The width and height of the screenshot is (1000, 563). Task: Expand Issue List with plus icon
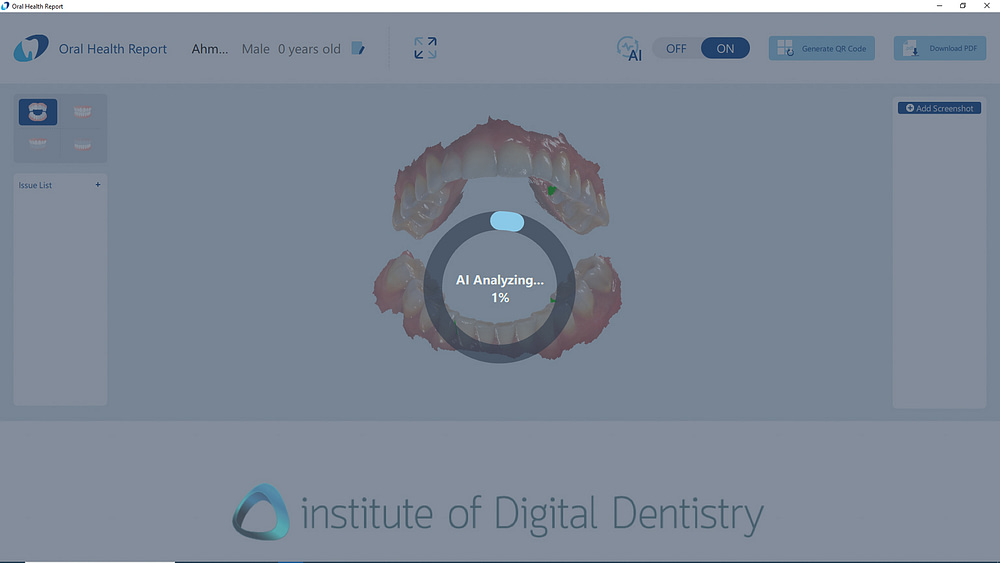click(x=97, y=185)
